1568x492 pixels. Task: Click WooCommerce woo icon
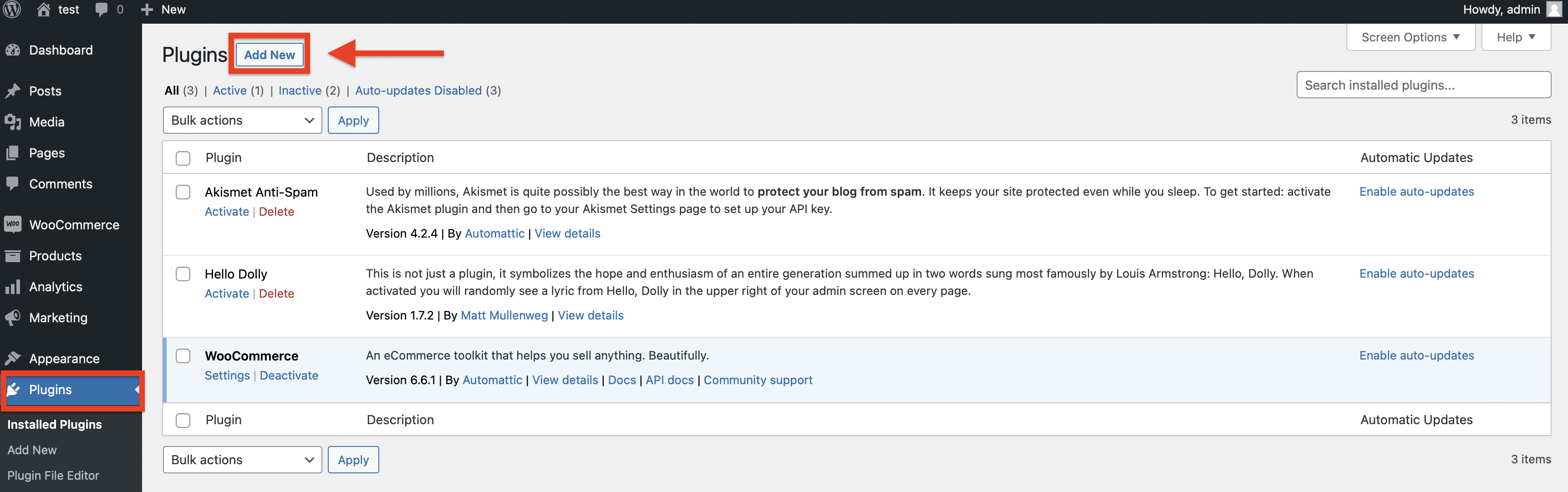click(13, 224)
